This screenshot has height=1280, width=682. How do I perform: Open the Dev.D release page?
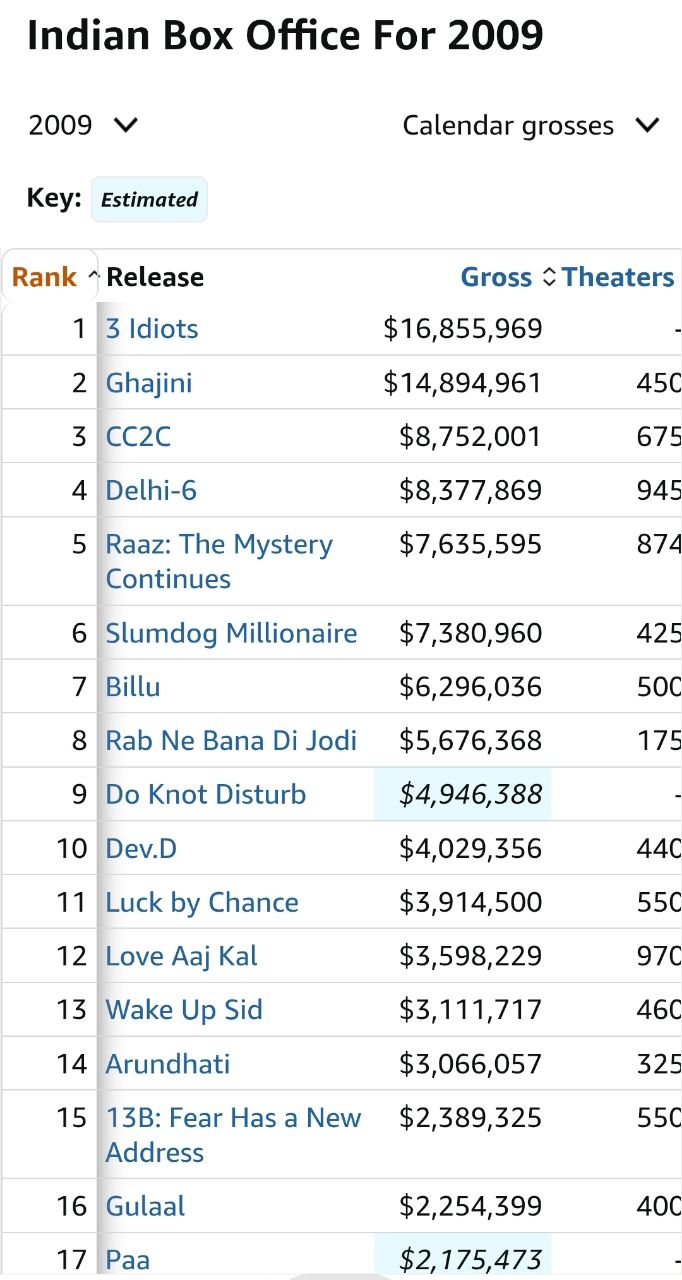click(x=142, y=849)
